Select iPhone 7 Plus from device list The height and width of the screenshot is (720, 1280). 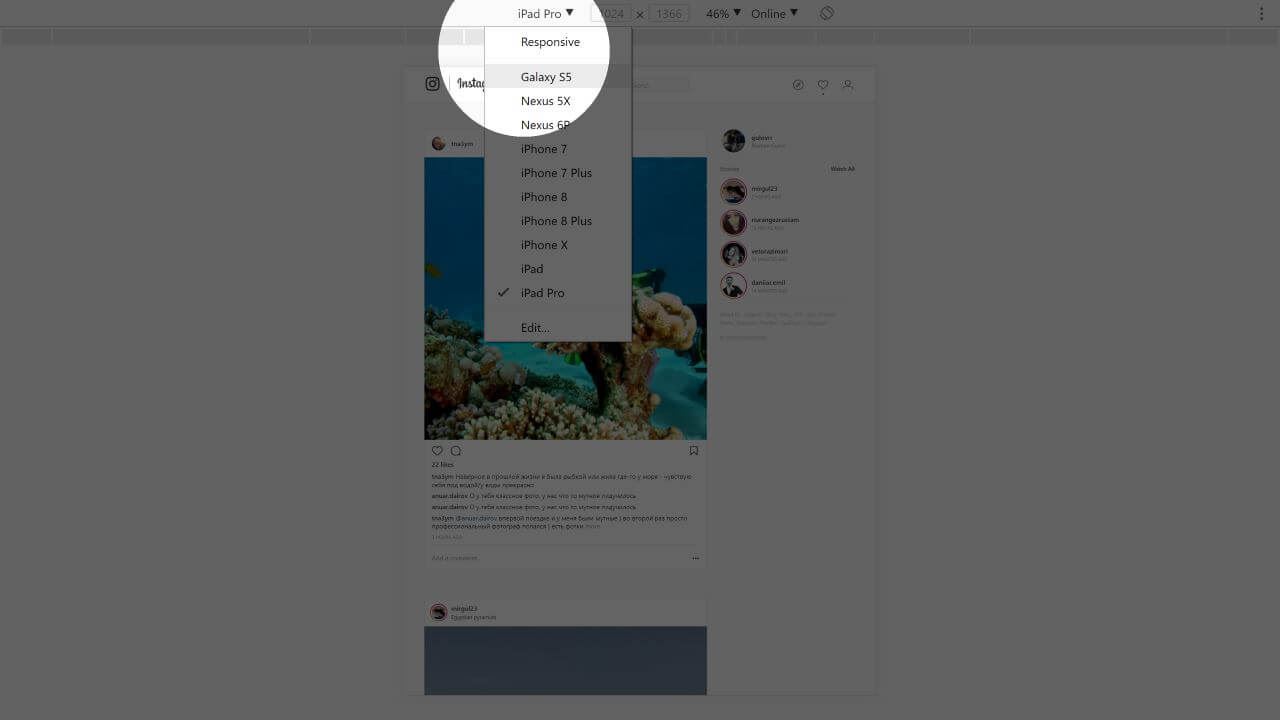pyautogui.click(x=558, y=173)
